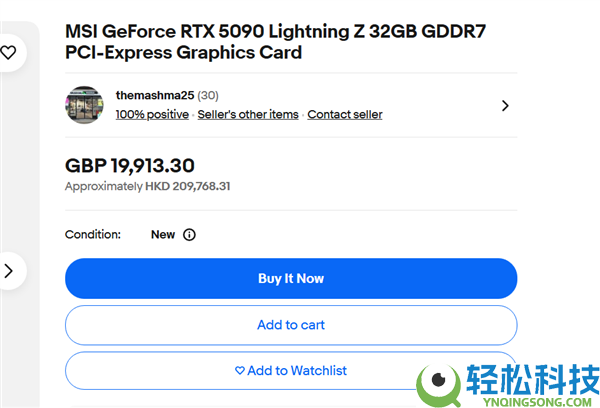Open the 100% positive feedback link
Image resolution: width=600 pixels, height=408 pixels.
point(152,114)
